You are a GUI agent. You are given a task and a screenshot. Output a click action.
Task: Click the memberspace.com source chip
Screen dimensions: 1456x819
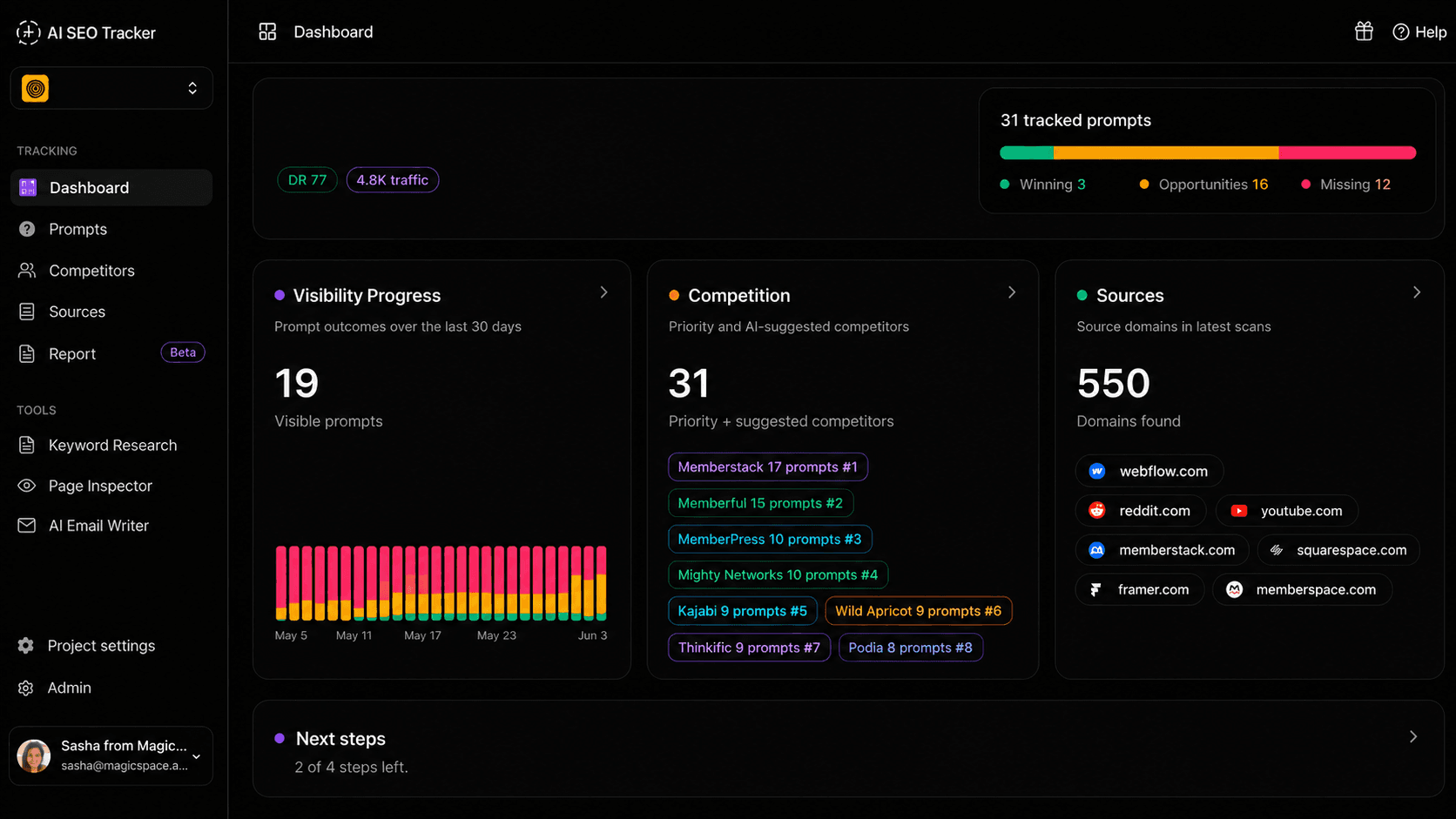[1302, 589]
